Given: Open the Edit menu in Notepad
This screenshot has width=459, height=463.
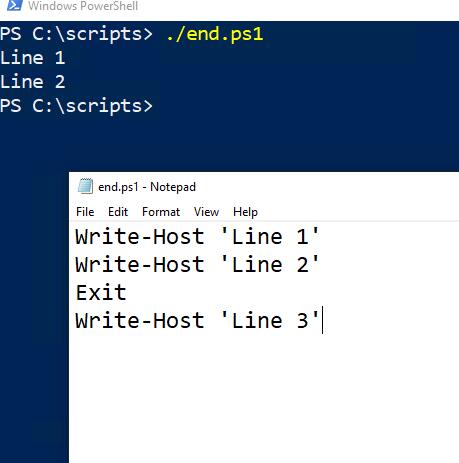Looking at the screenshot, I should tap(118, 212).
